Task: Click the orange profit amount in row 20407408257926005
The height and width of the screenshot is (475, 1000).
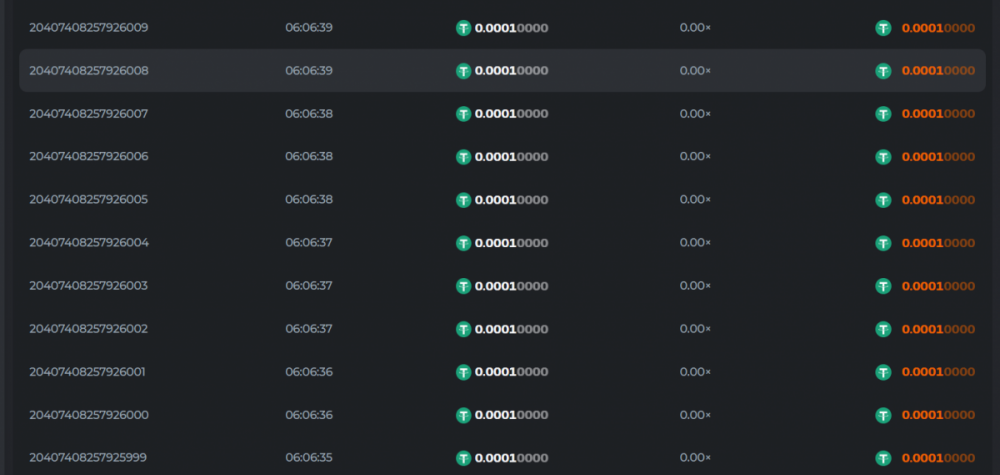Action: (x=938, y=200)
